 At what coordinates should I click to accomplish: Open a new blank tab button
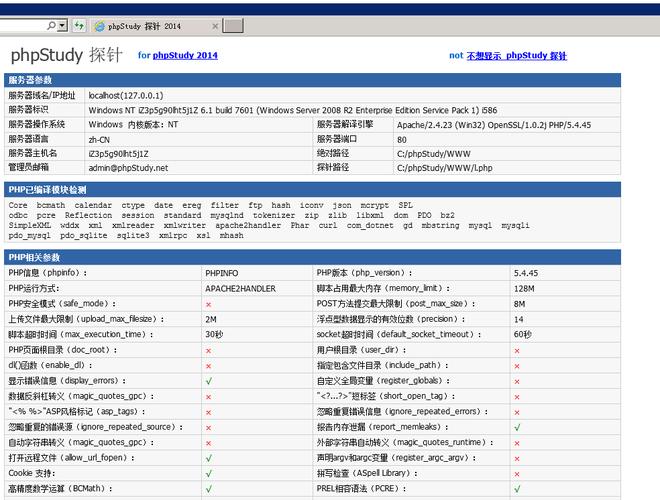[233, 26]
